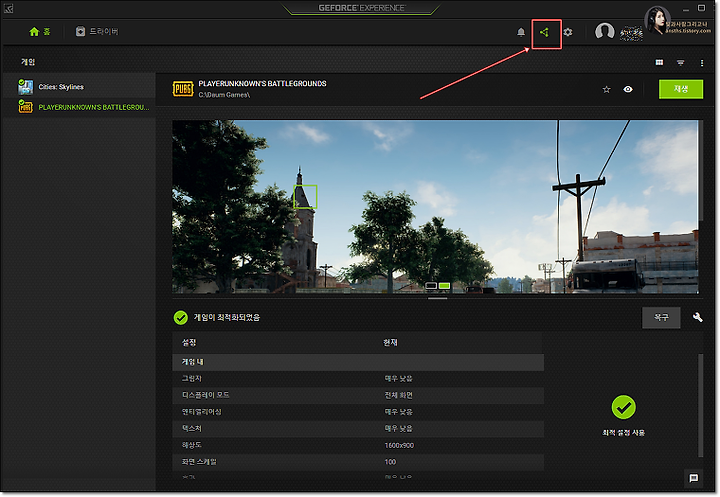The width and height of the screenshot is (720, 497).
Task: Click the green Play (재생) button
Action: pos(681,89)
